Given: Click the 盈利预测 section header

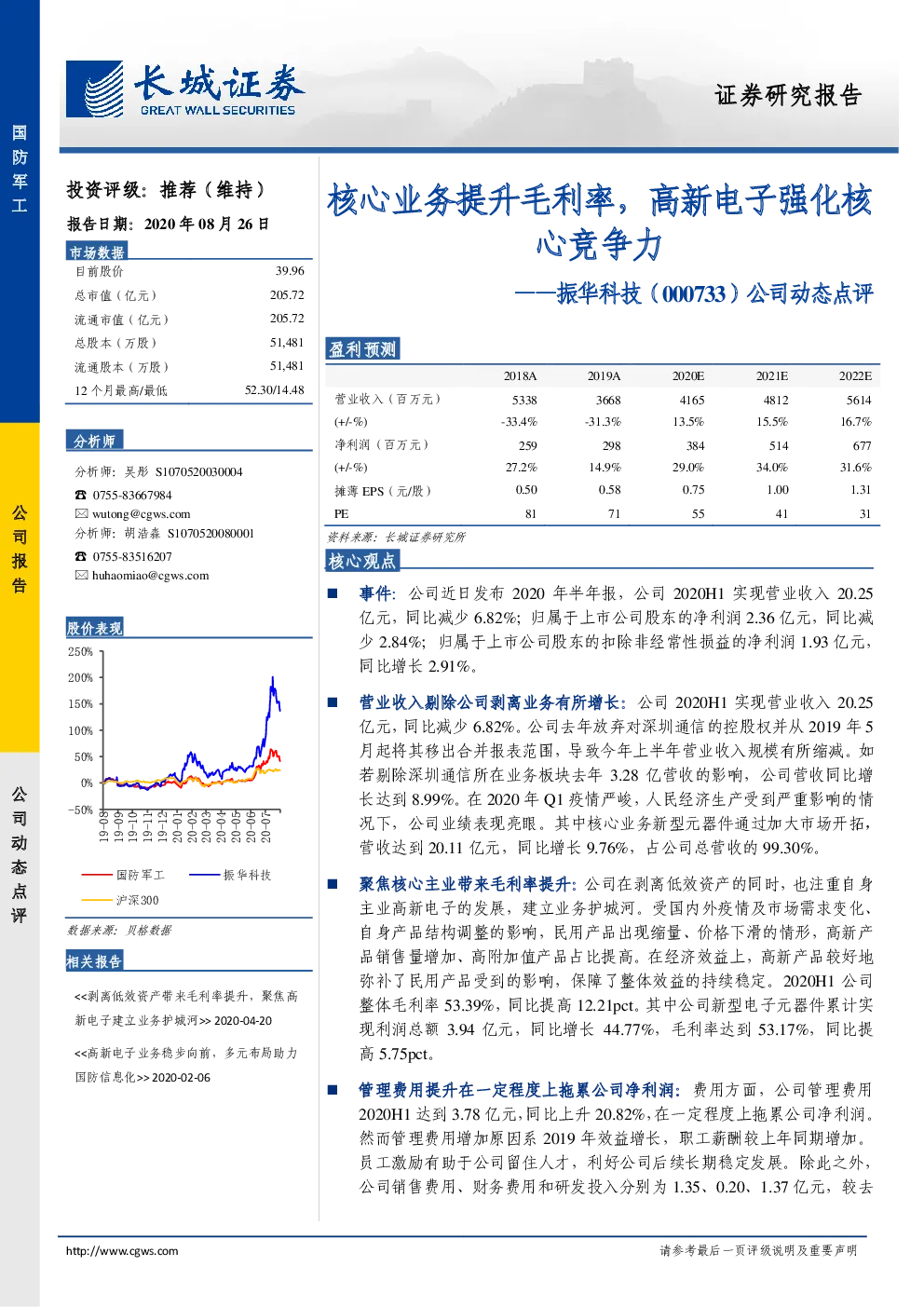Looking at the screenshot, I should pos(362,349).
